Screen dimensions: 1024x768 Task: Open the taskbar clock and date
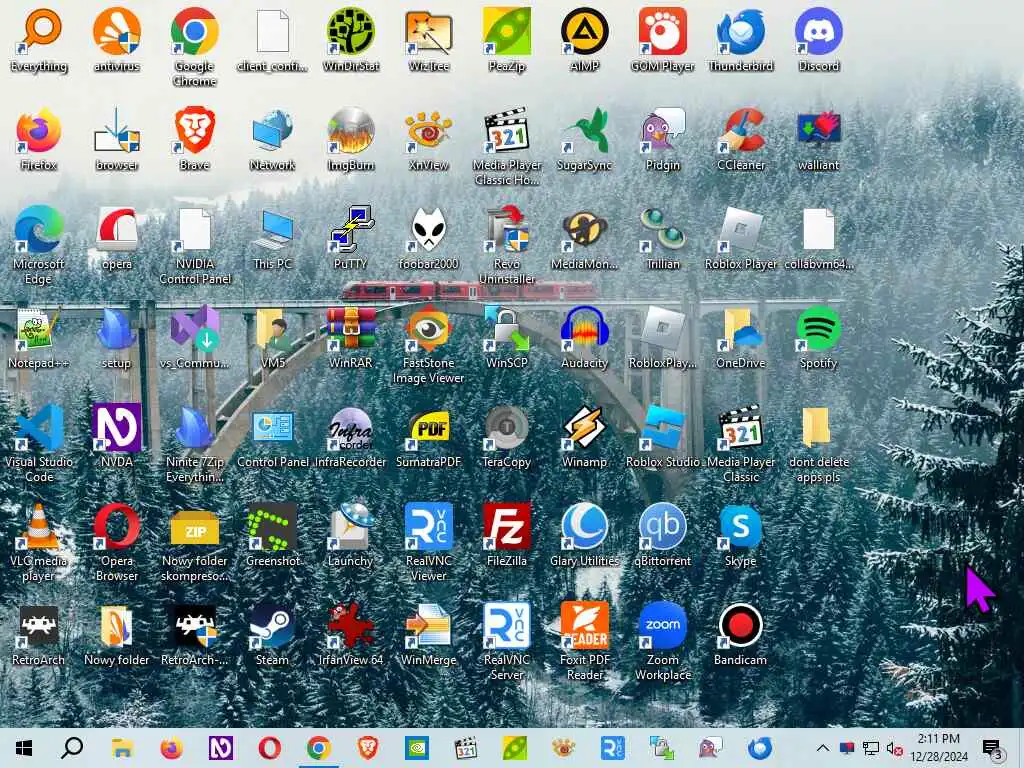click(x=939, y=748)
